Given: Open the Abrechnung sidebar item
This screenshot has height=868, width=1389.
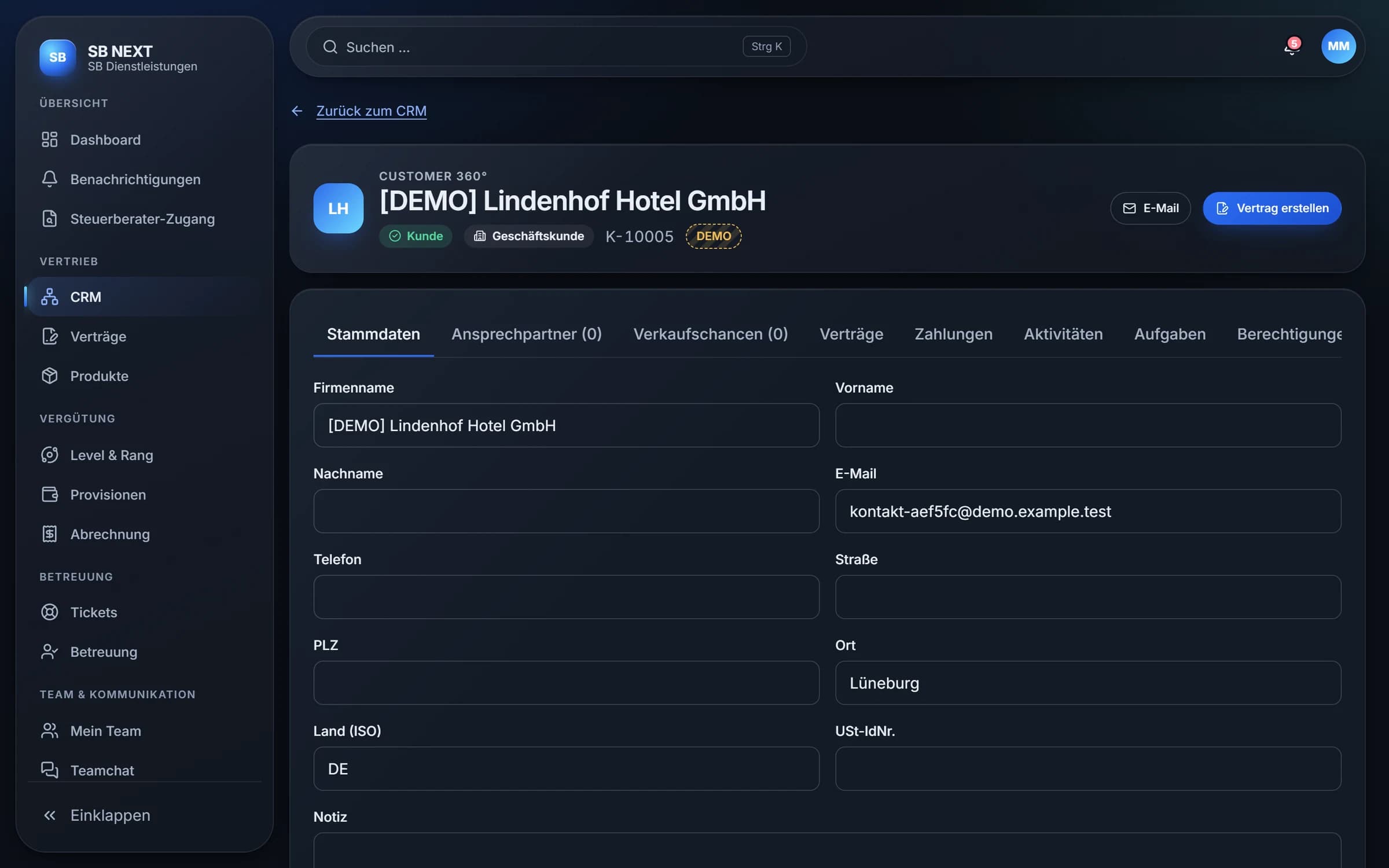Looking at the screenshot, I should click(x=144, y=534).
